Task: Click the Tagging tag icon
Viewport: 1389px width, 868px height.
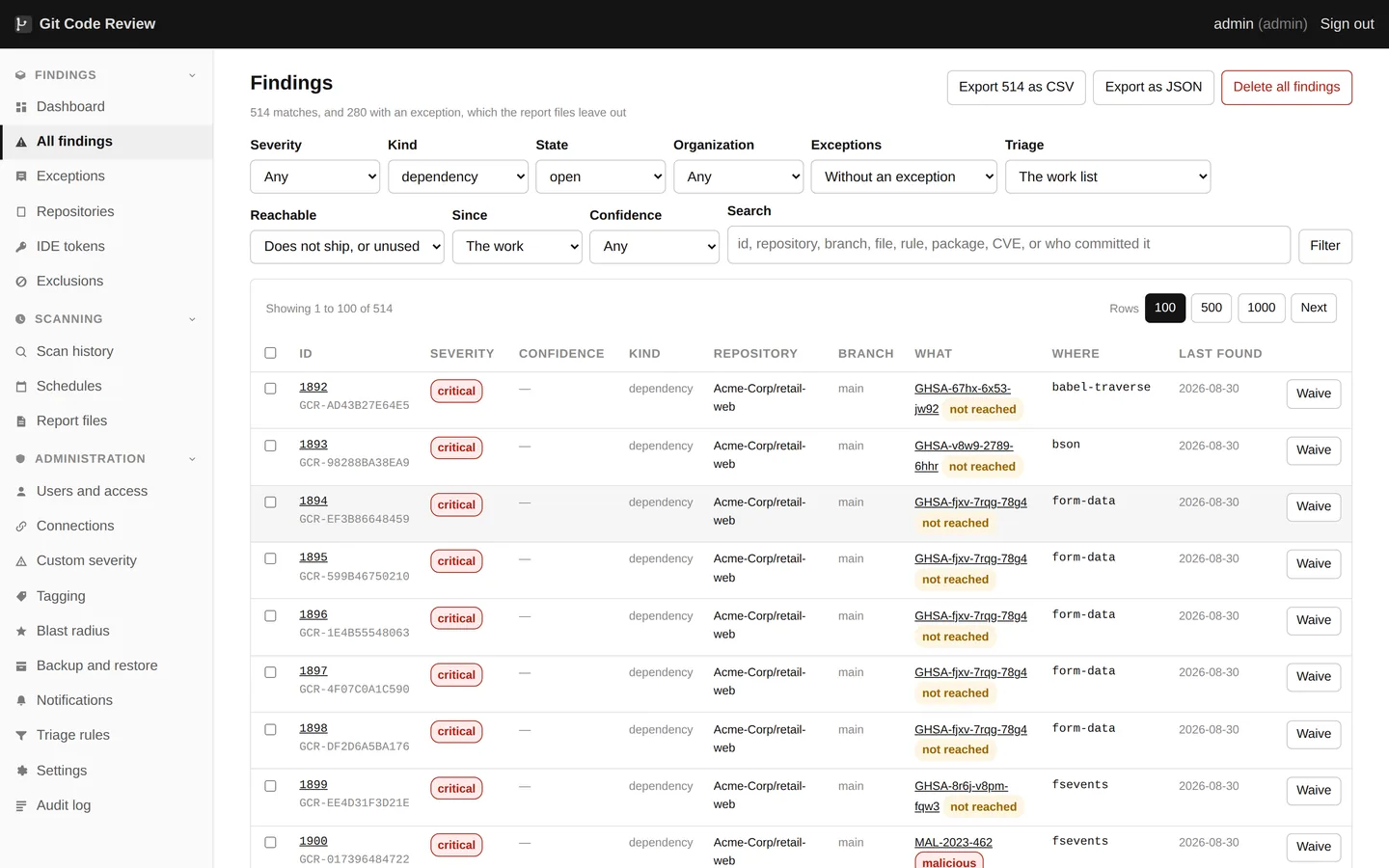Action: [x=21, y=597]
